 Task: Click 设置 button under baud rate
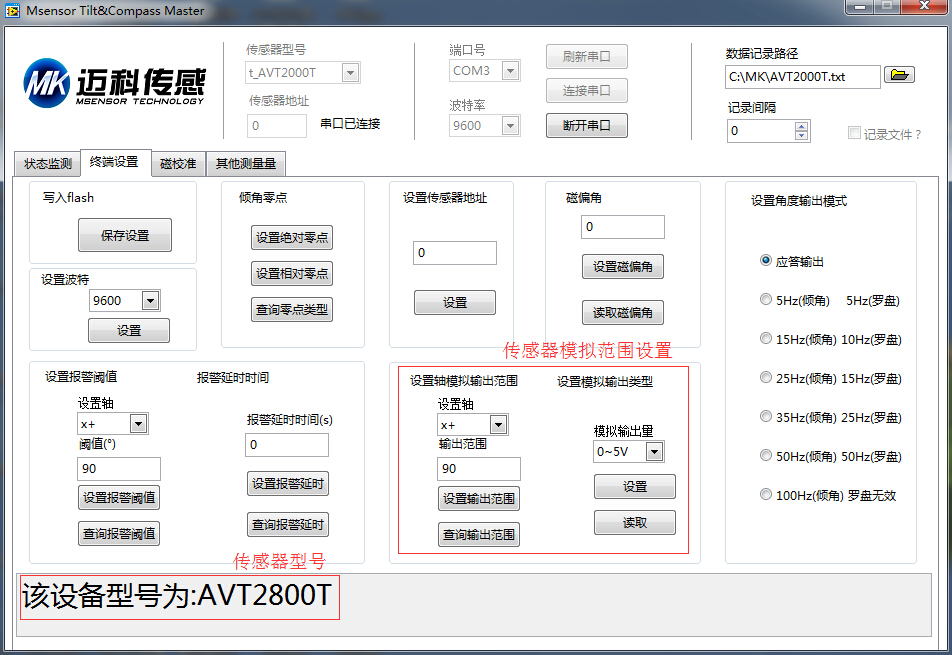click(x=129, y=331)
